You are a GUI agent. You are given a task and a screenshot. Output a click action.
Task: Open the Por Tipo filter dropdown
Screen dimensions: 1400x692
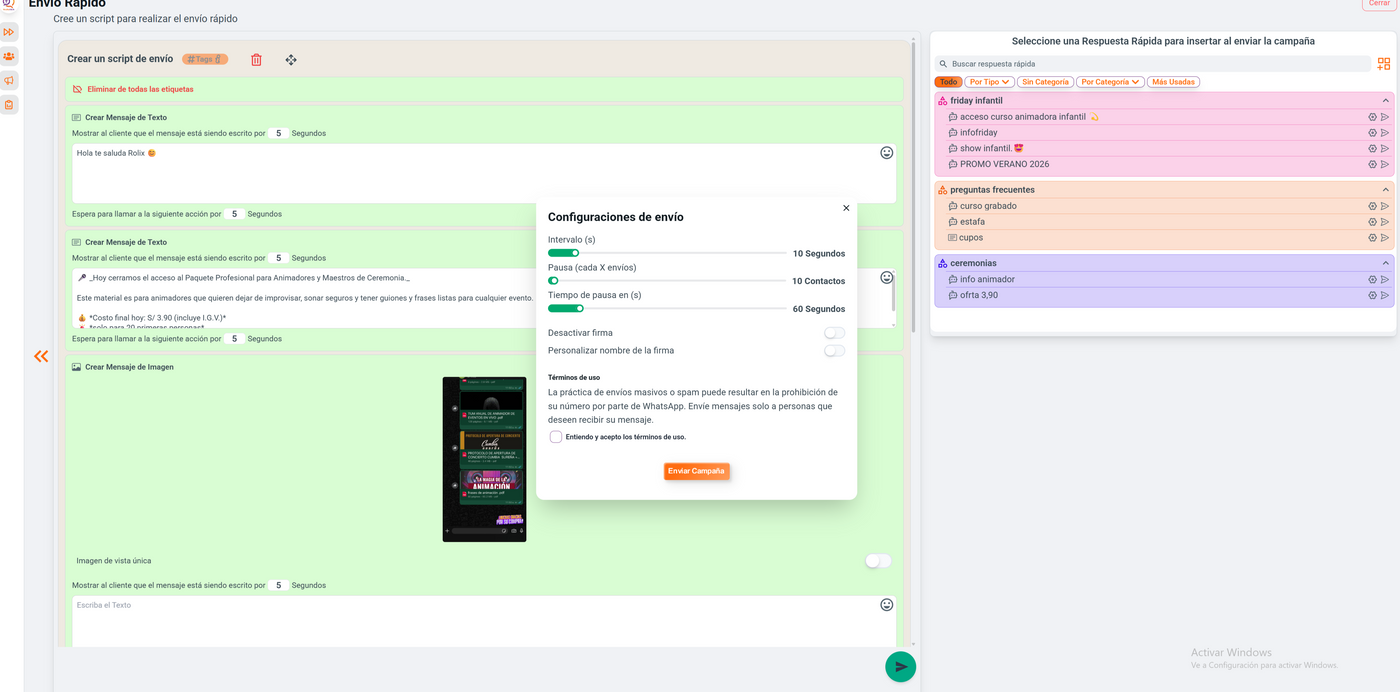tap(989, 82)
